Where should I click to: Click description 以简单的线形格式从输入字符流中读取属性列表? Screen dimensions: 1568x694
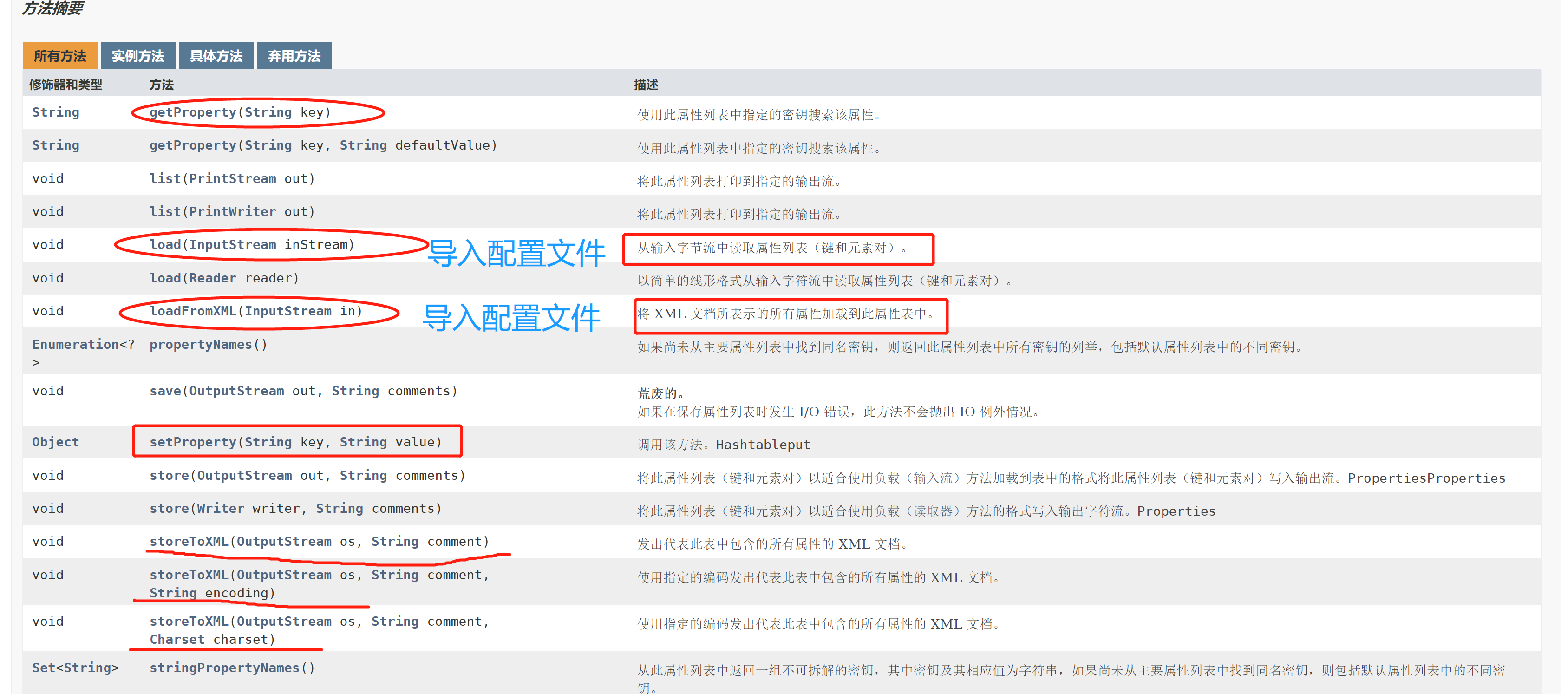pyautogui.click(x=825, y=281)
